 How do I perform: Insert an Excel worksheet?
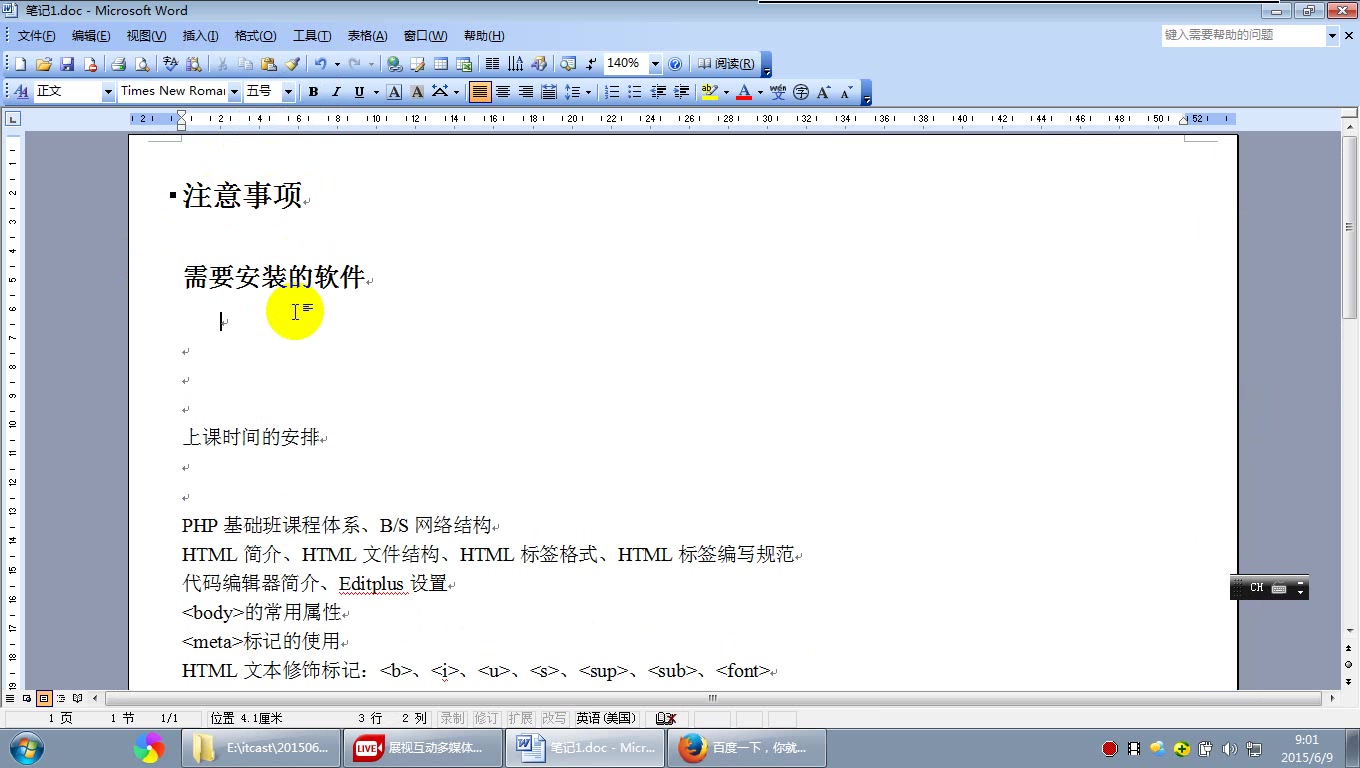[x=464, y=64]
